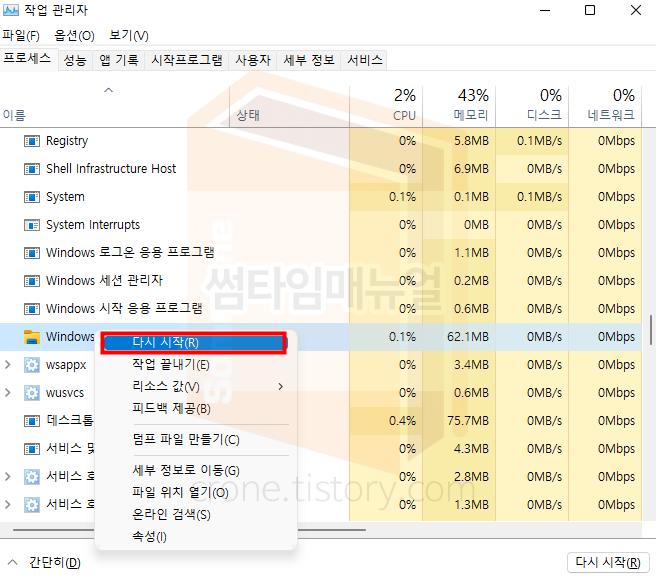This screenshot has width=656, height=581.
Task: Switch to the 앱 기록 tab
Action: [118, 60]
